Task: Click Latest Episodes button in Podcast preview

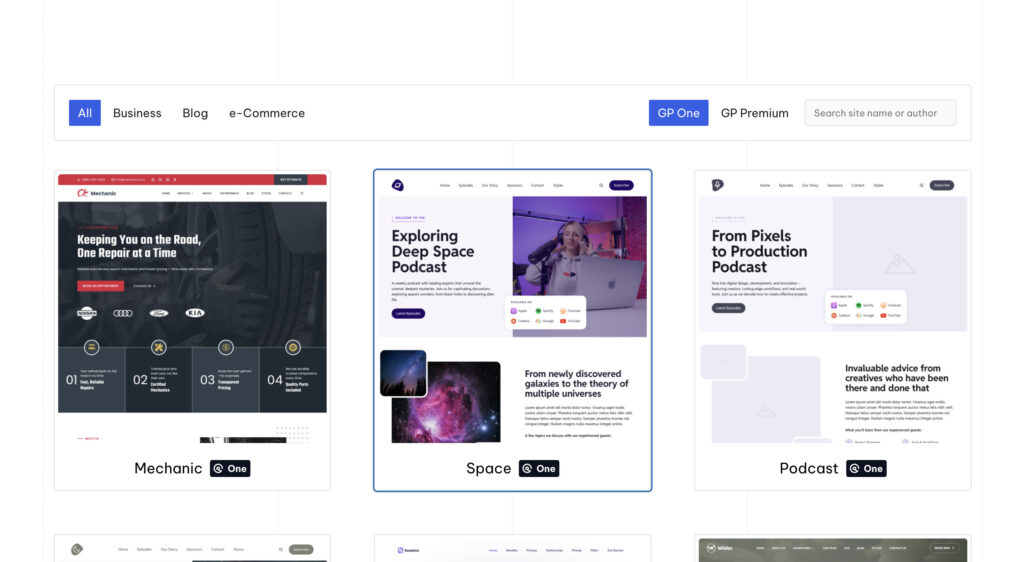Action: (728, 308)
